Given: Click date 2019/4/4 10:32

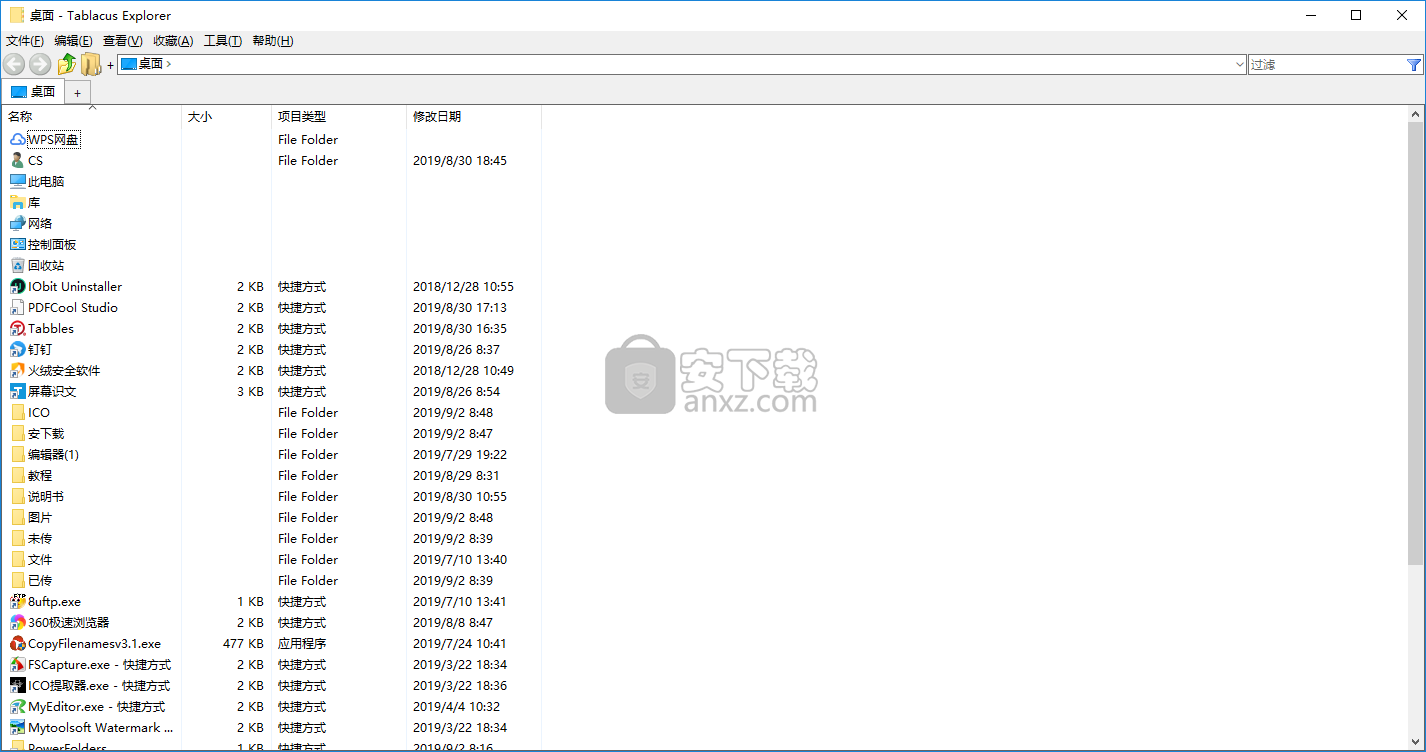Looking at the screenshot, I should coord(456,706).
